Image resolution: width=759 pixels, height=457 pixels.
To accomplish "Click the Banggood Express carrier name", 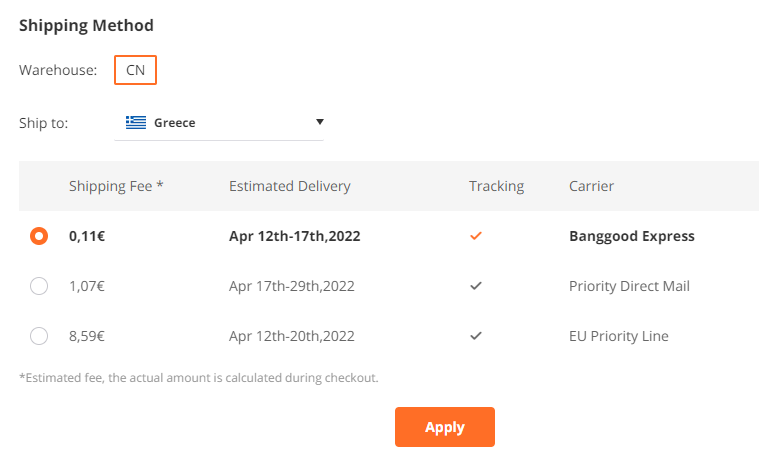I will point(632,236).
